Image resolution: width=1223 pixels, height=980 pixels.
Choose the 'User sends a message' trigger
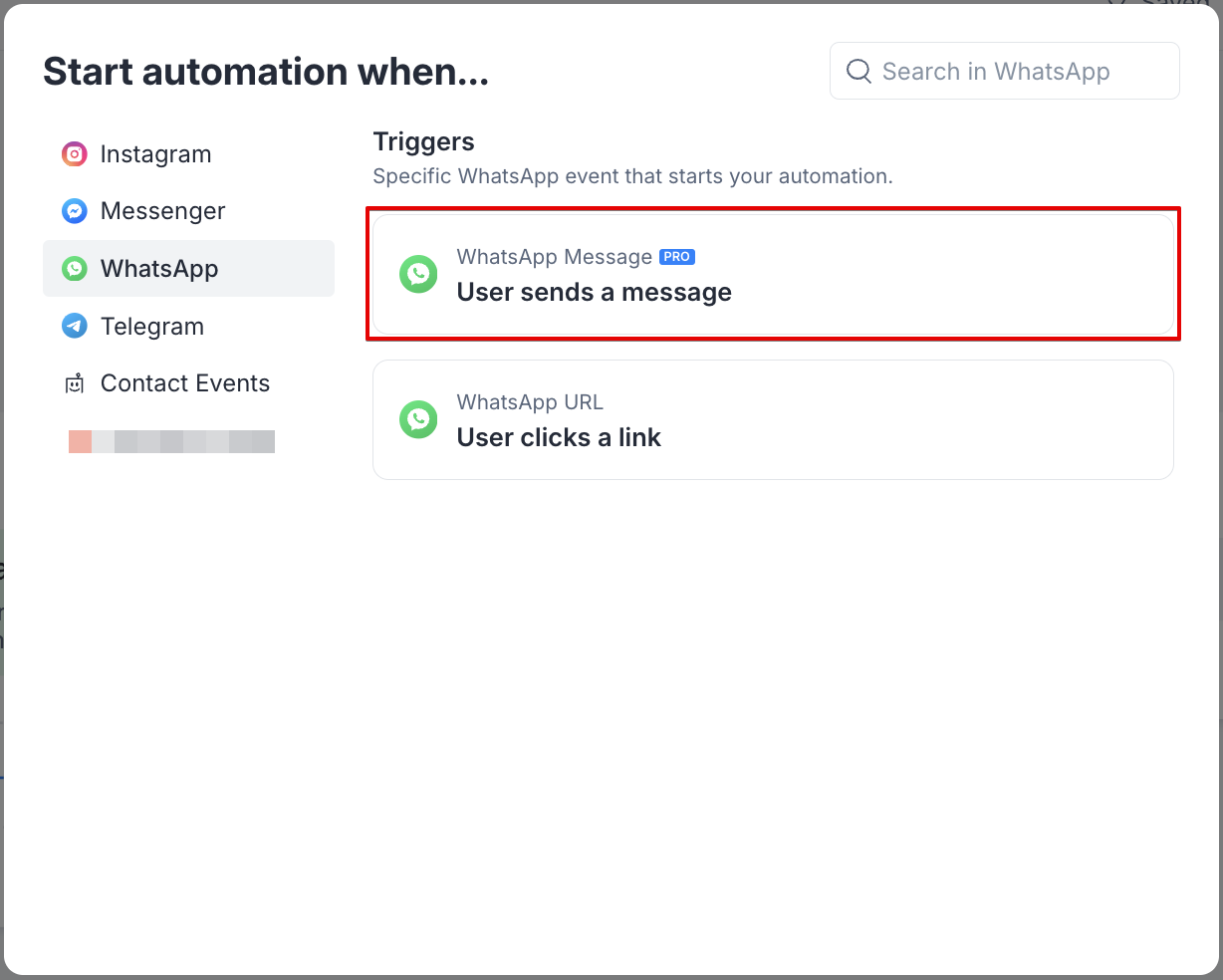[594, 293]
